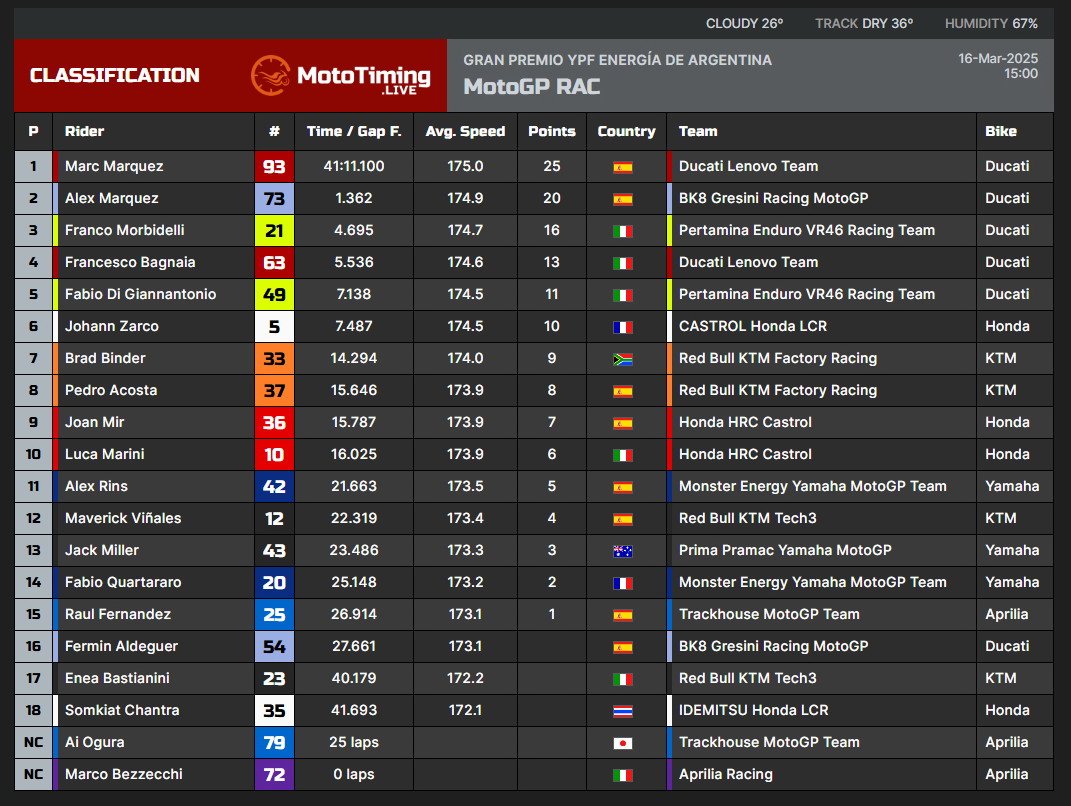Click the Time / Gap F. column header

pyautogui.click(x=354, y=131)
